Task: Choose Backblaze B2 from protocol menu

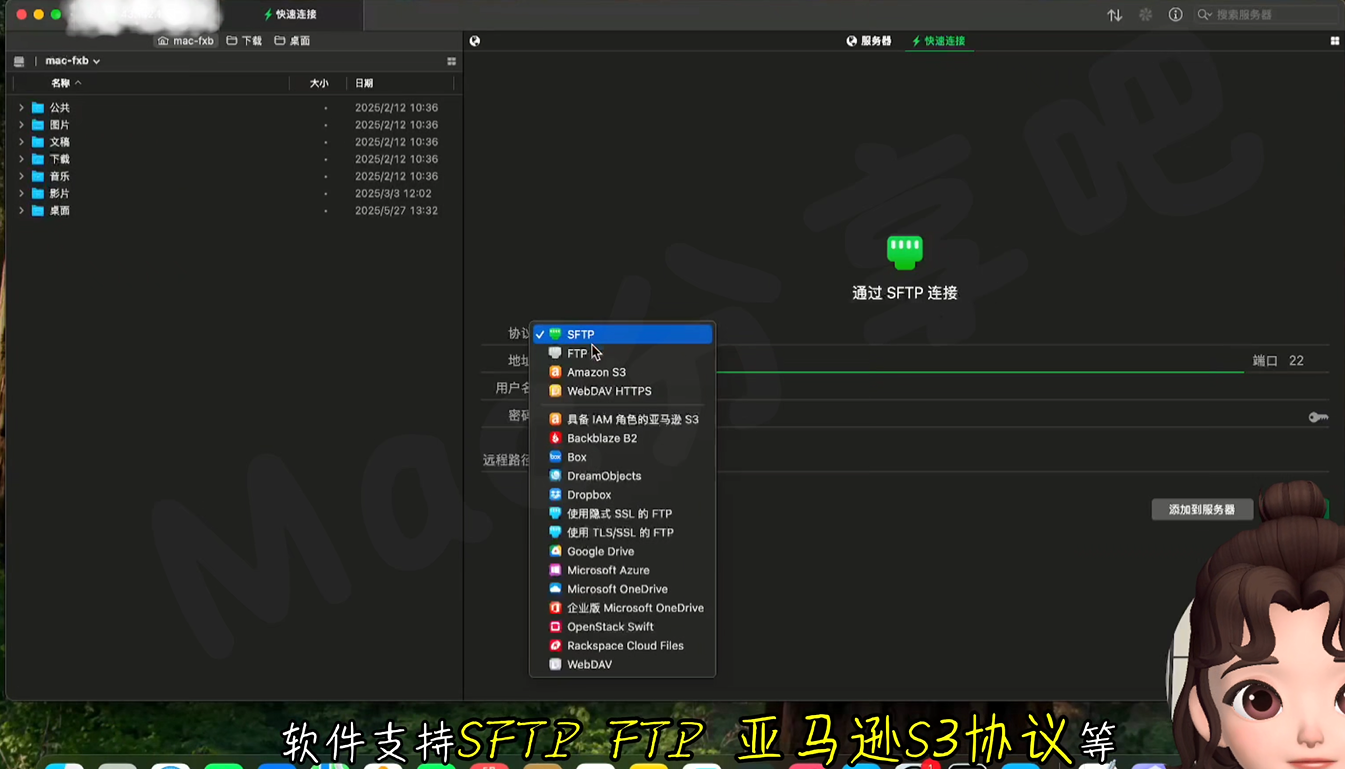Action: 622,438
